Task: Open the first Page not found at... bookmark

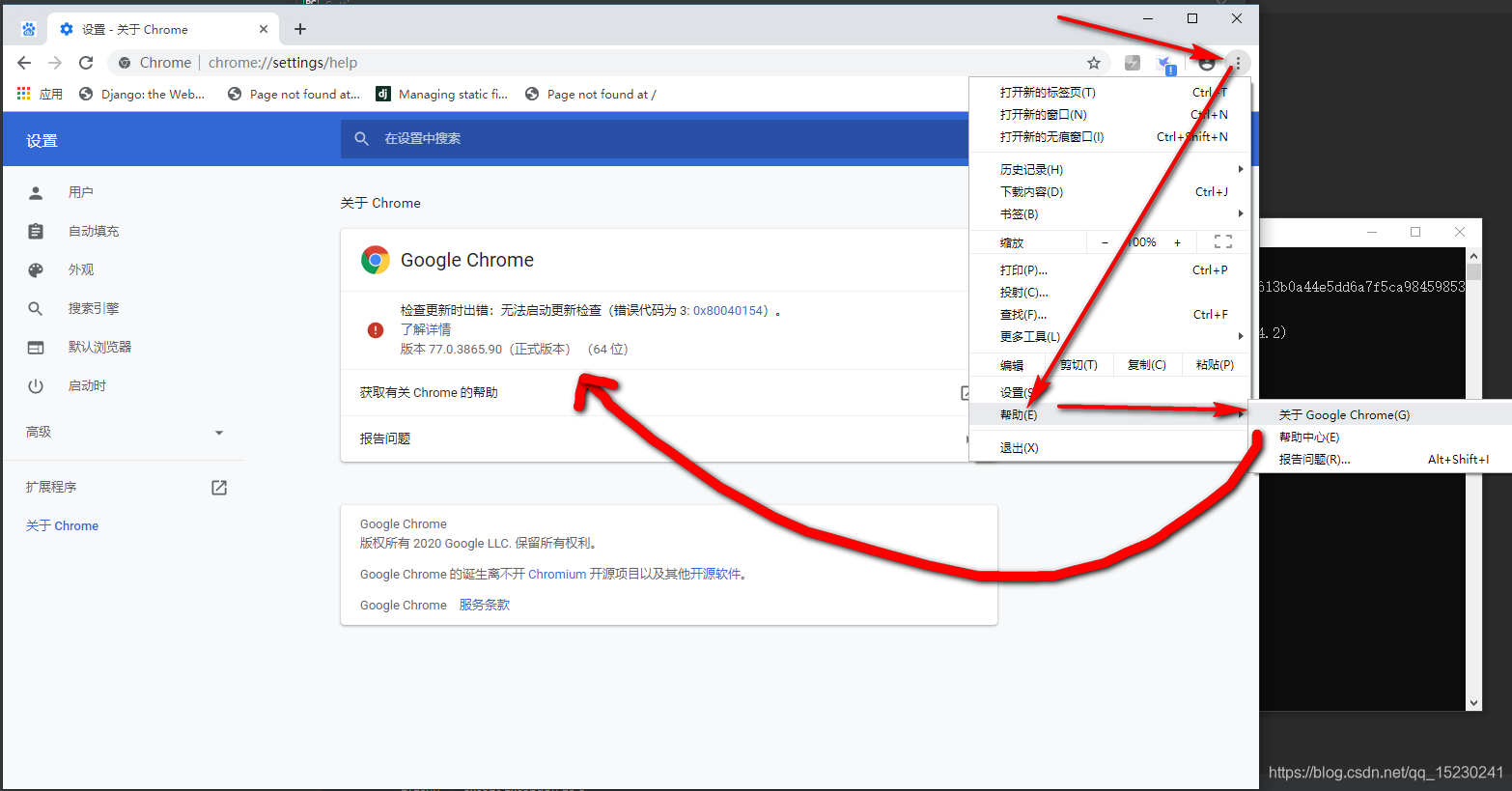Action: coord(294,94)
